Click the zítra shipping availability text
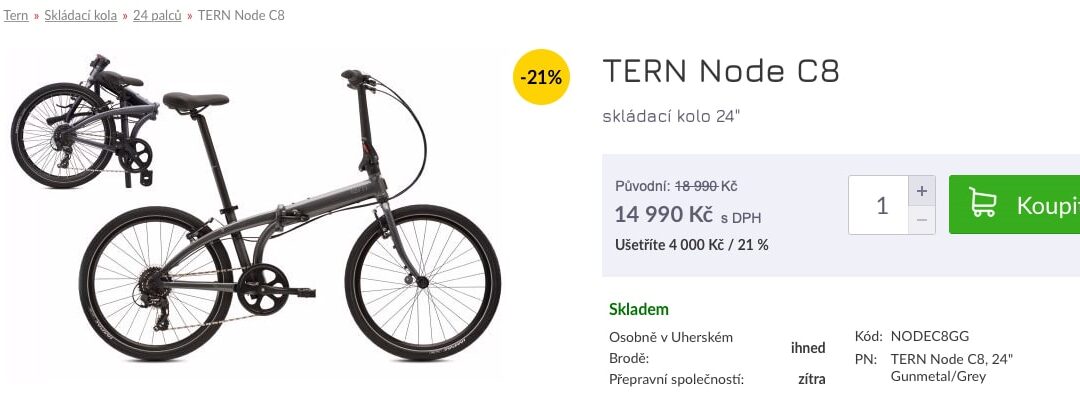1080x409 pixels. click(812, 379)
